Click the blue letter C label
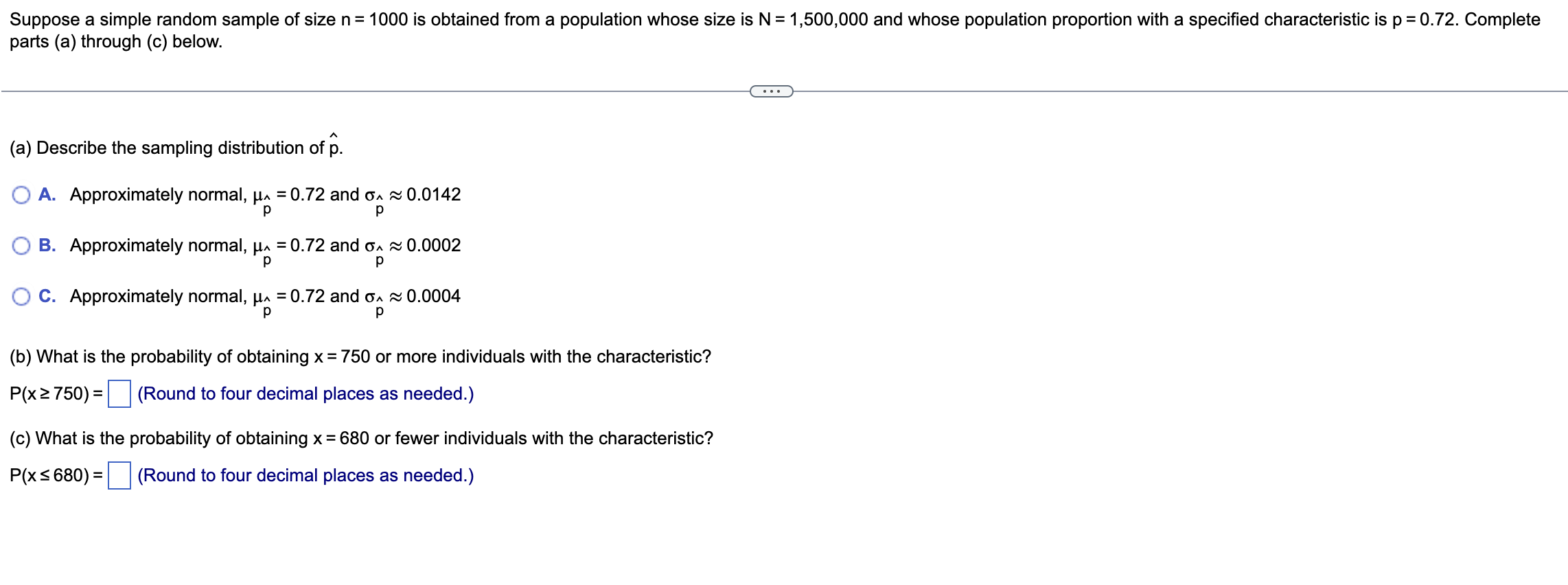Viewport: 1568px width, 585px height. pyautogui.click(x=46, y=297)
